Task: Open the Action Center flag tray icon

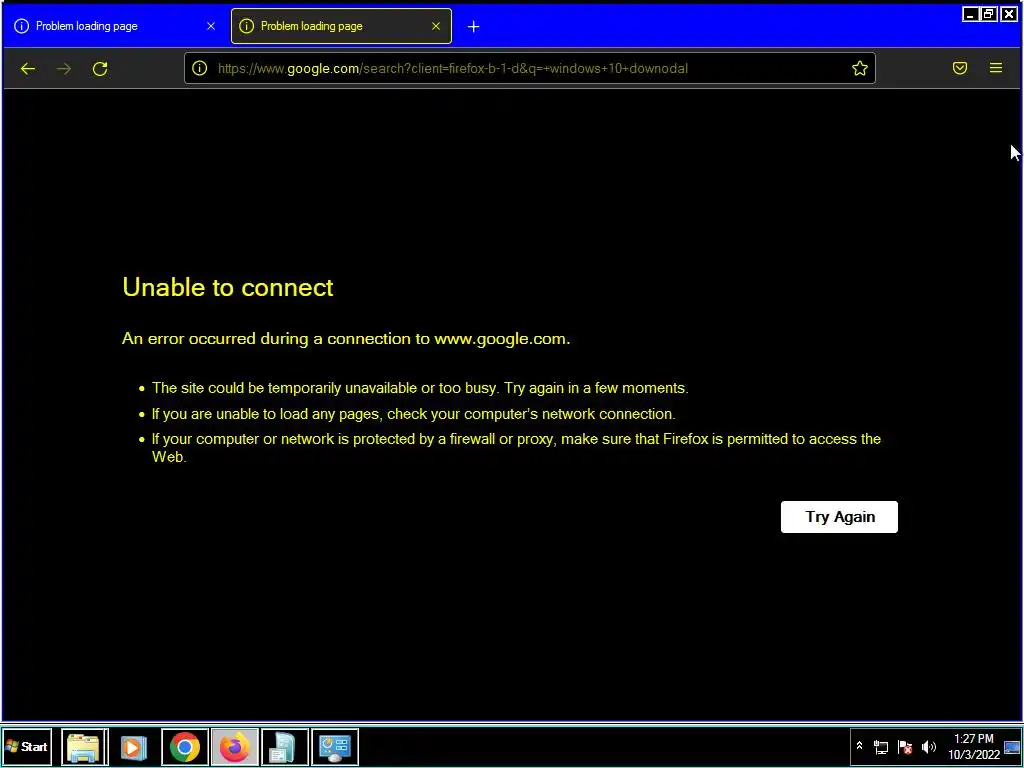Action: pyautogui.click(x=904, y=747)
